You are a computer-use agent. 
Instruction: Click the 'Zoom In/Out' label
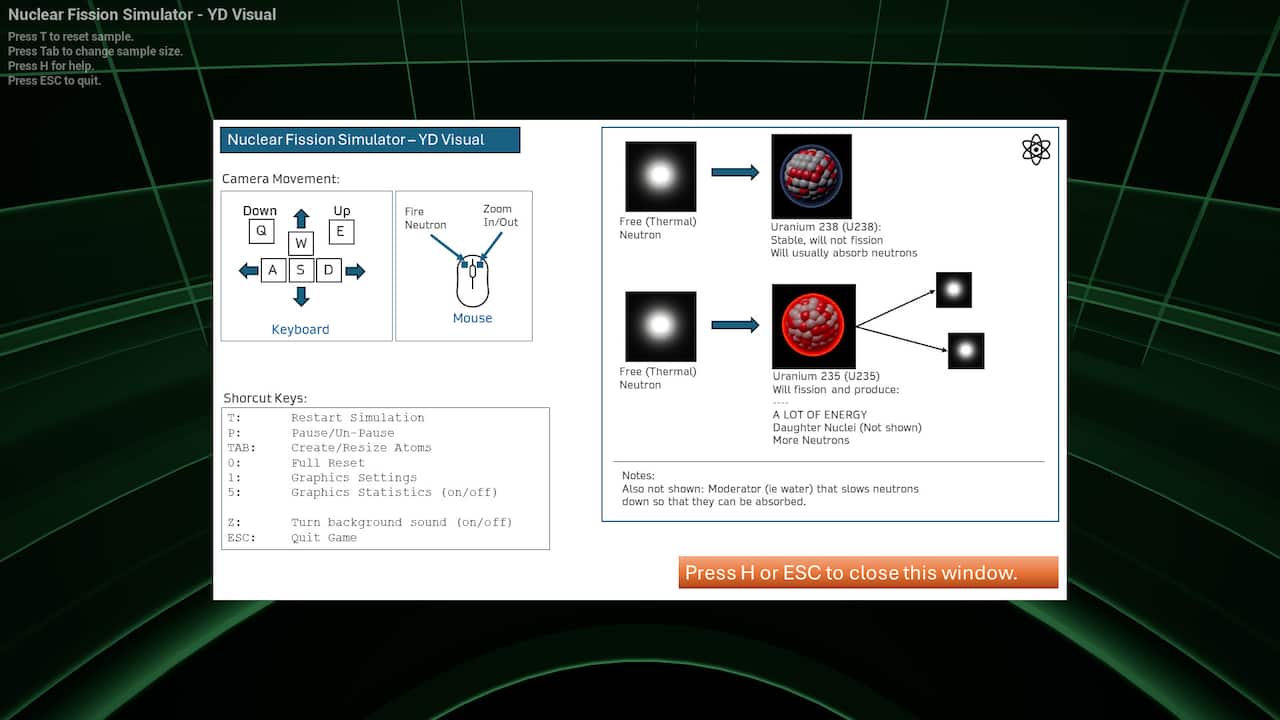click(x=501, y=216)
